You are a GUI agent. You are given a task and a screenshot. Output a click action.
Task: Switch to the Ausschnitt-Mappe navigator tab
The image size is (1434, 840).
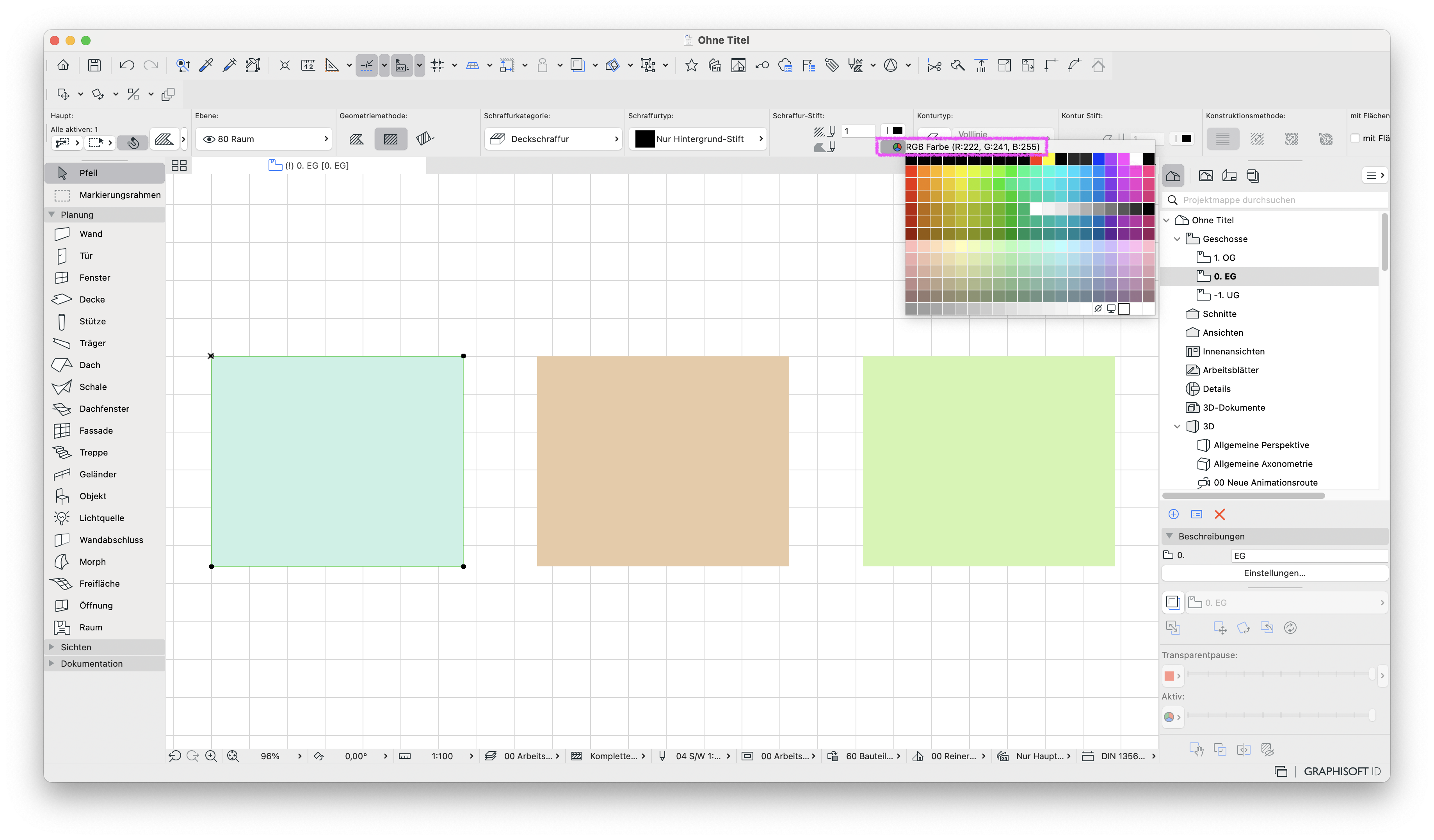tap(1206, 176)
